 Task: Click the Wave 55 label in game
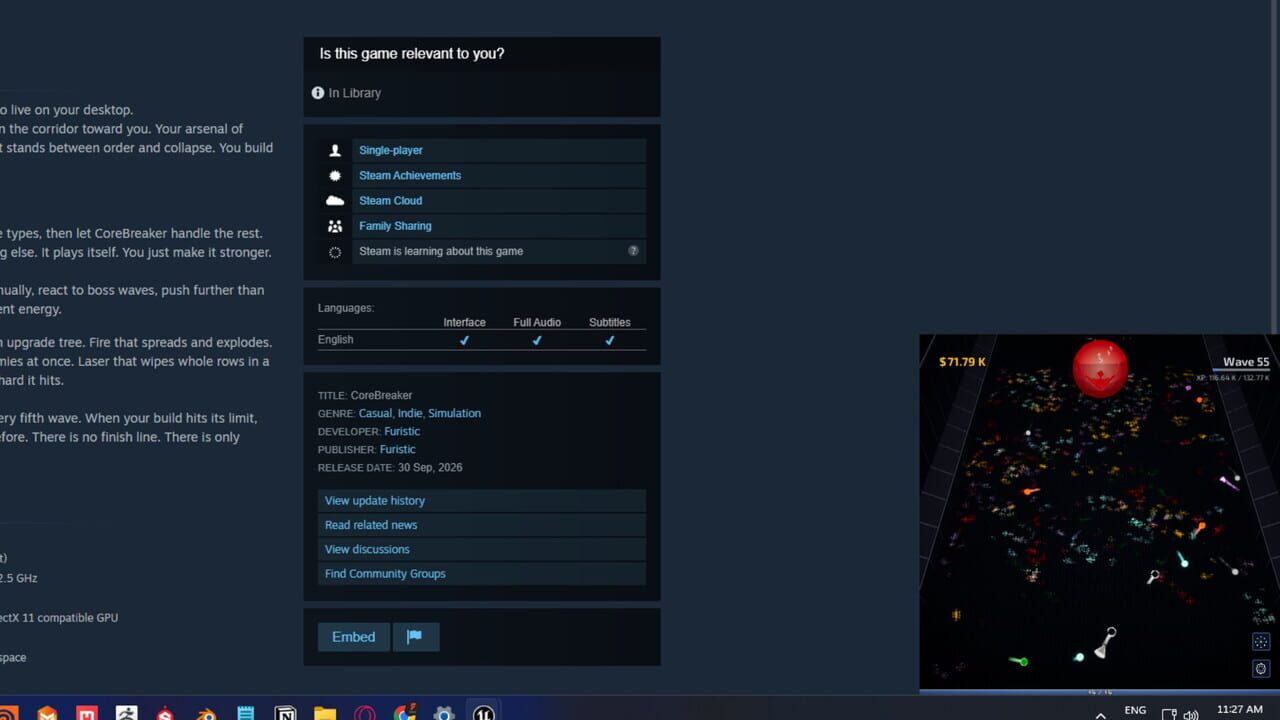pos(1246,362)
